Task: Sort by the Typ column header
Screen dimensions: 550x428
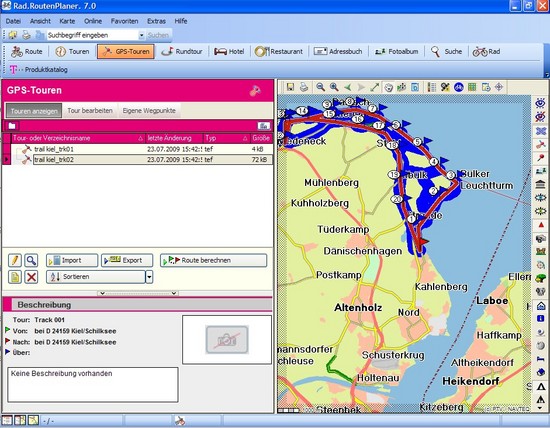Action: [226, 138]
